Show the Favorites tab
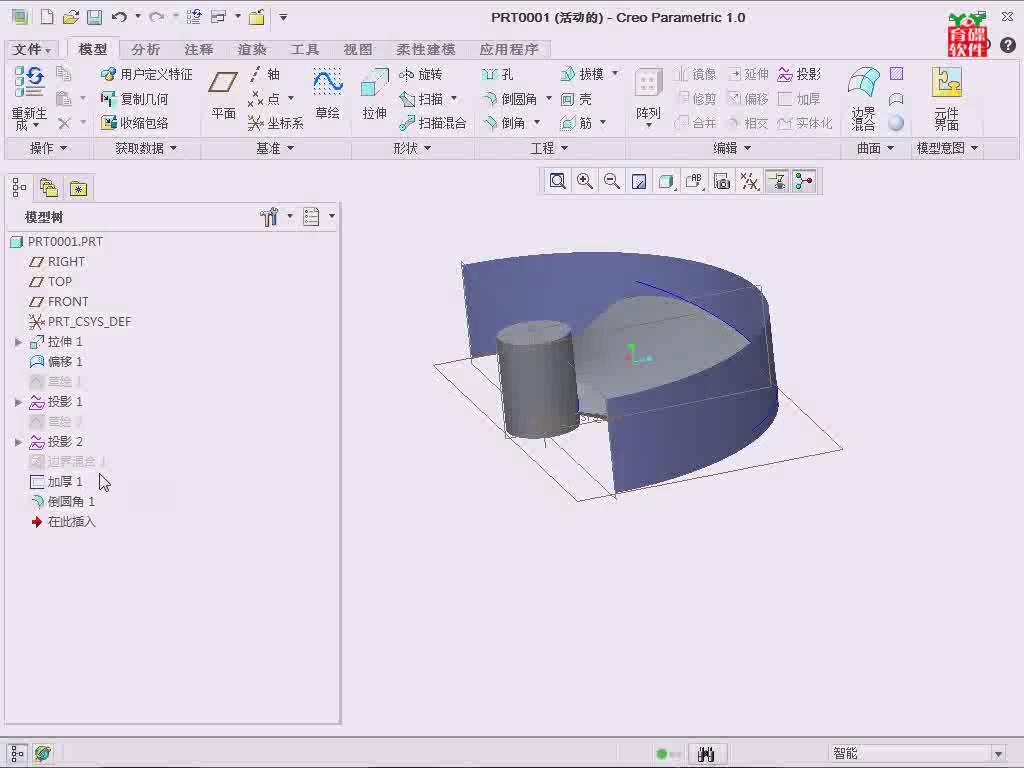Viewport: 1024px width, 768px height. pyautogui.click(x=78, y=188)
